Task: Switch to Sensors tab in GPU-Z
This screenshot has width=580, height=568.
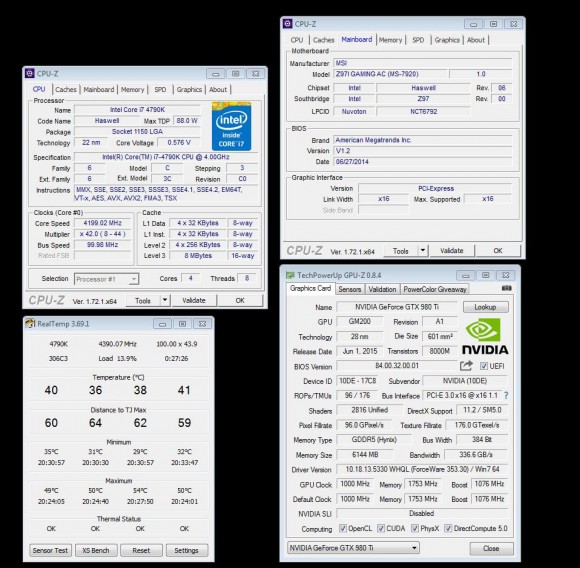Action: pyautogui.click(x=350, y=289)
